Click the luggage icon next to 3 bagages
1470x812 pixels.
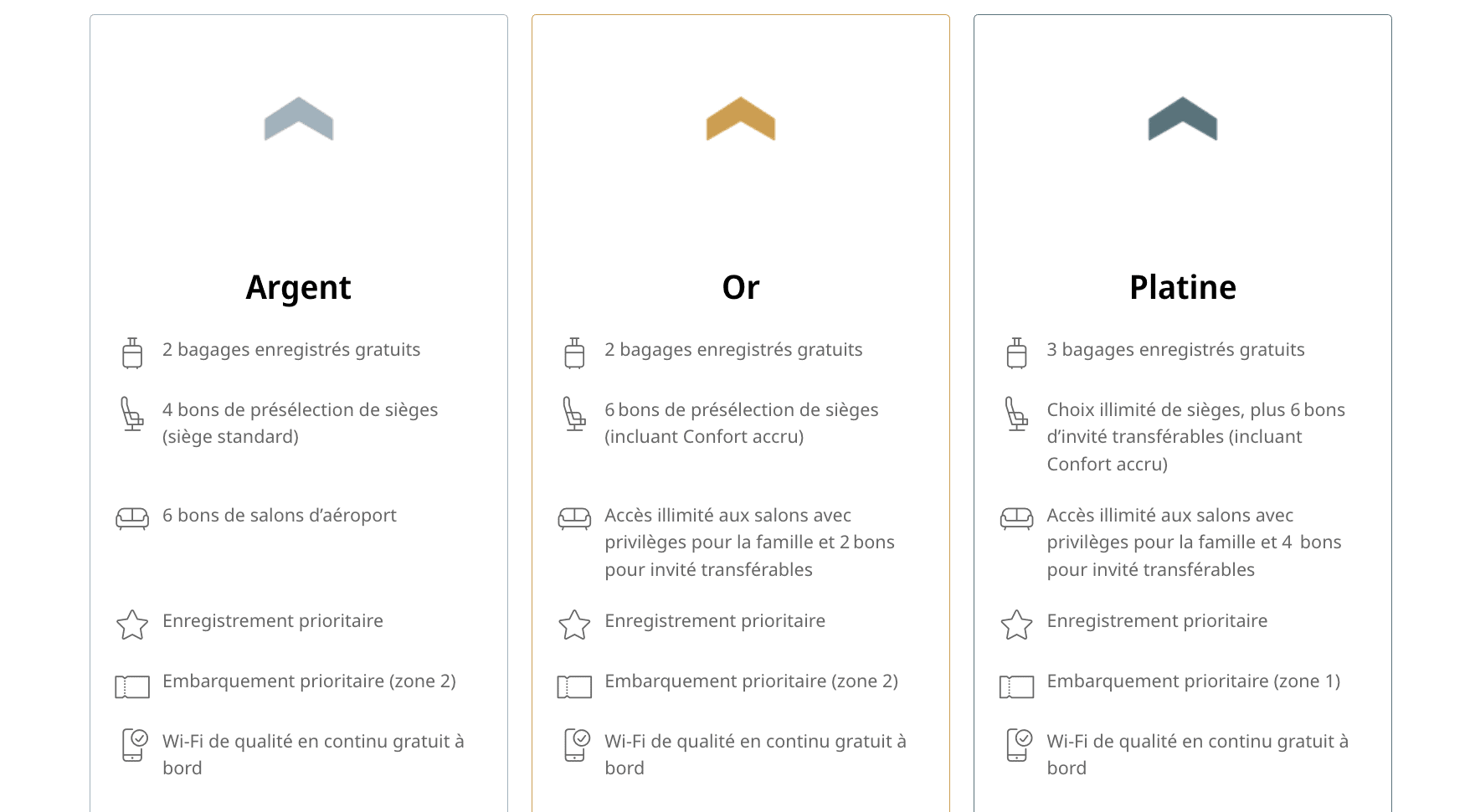coord(1016,352)
